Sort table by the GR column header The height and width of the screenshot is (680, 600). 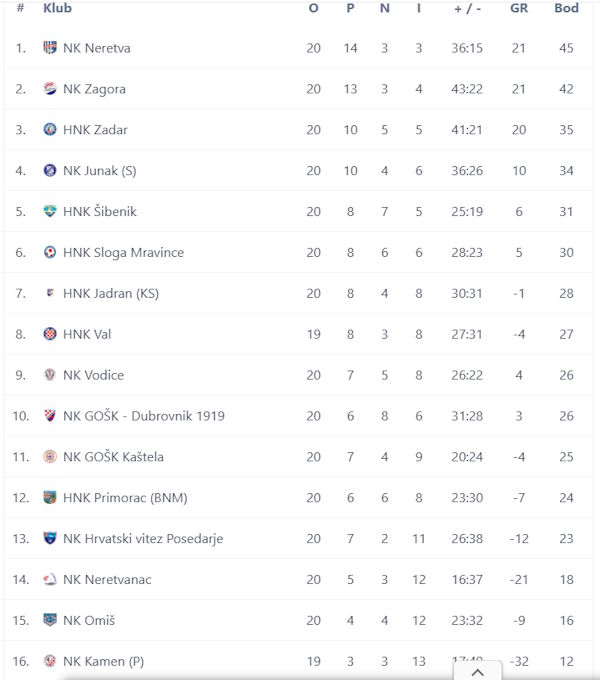[518, 9]
